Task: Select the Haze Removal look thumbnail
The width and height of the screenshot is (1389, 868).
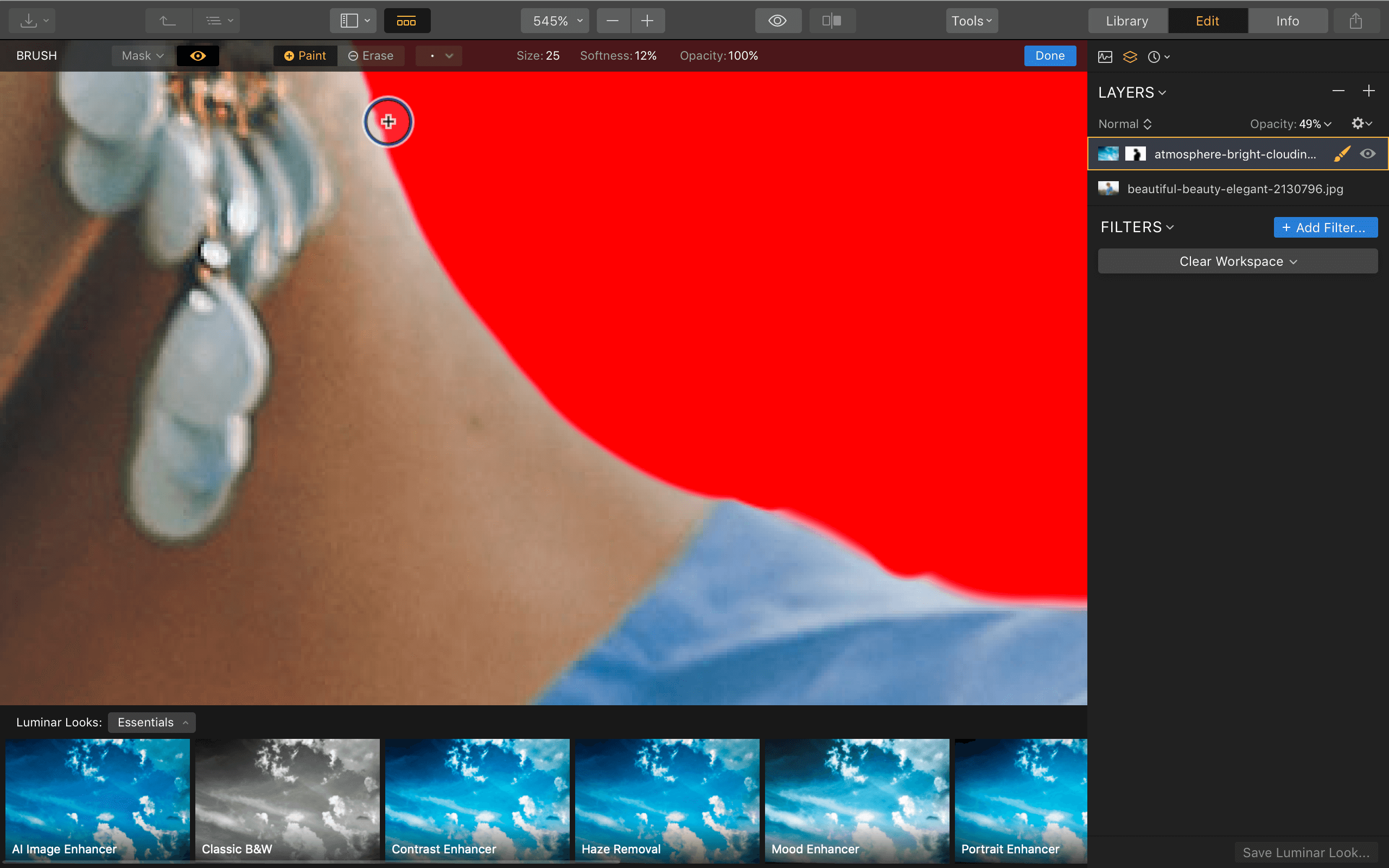Action: [x=667, y=798]
